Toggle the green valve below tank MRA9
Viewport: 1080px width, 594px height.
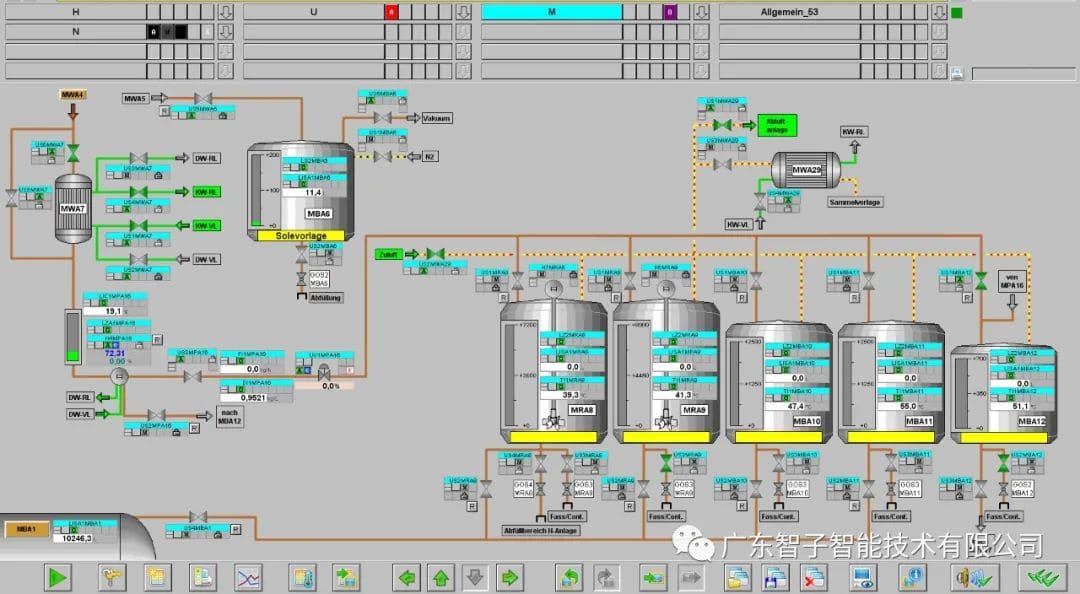point(666,464)
